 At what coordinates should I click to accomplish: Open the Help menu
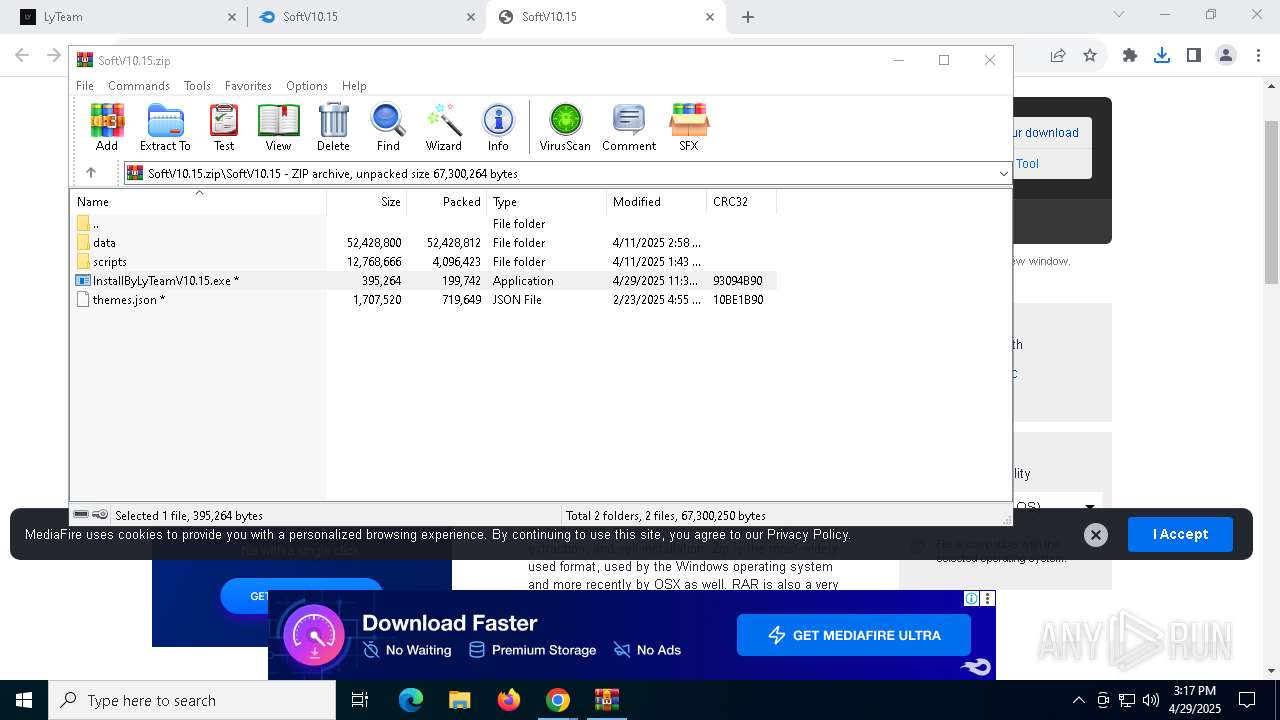[354, 86]
